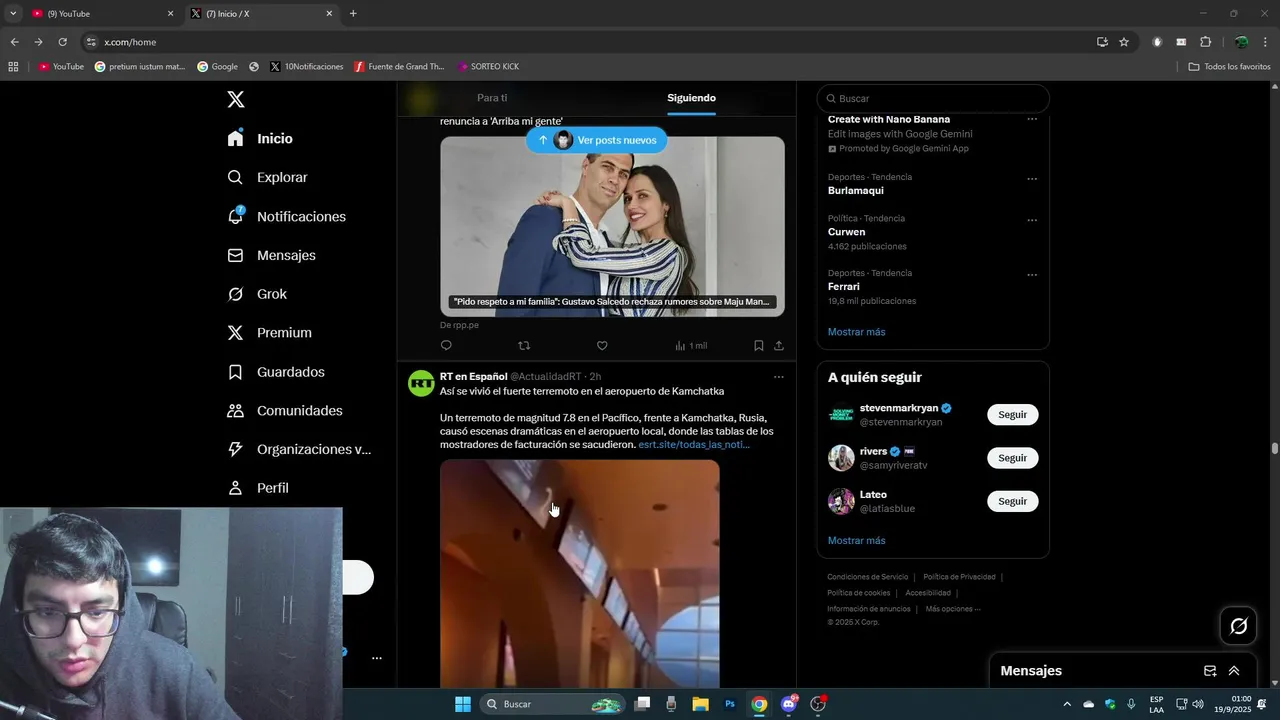This screenshot has width=1280, height=720.
Task: Open more options for Nano Banana promotion
Action: (x=1032, y=119)
